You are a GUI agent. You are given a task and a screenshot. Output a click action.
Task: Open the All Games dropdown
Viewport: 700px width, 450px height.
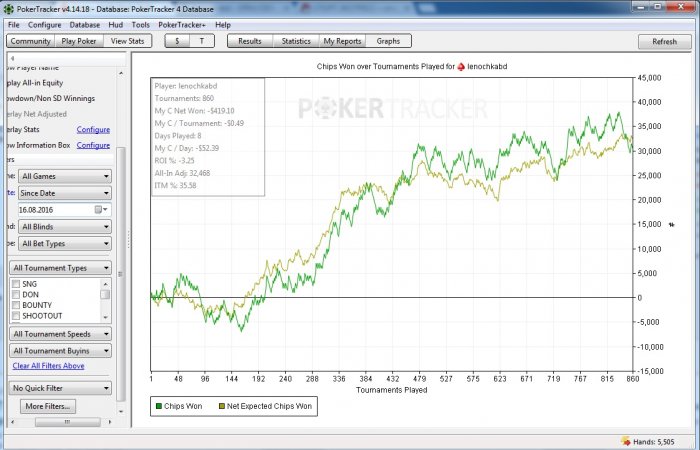point(65,176)
